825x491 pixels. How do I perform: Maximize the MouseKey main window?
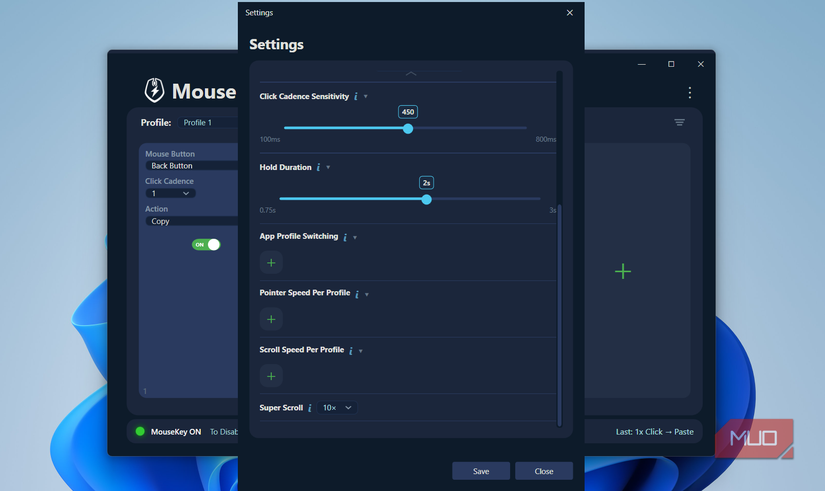[x=671, y=64]
